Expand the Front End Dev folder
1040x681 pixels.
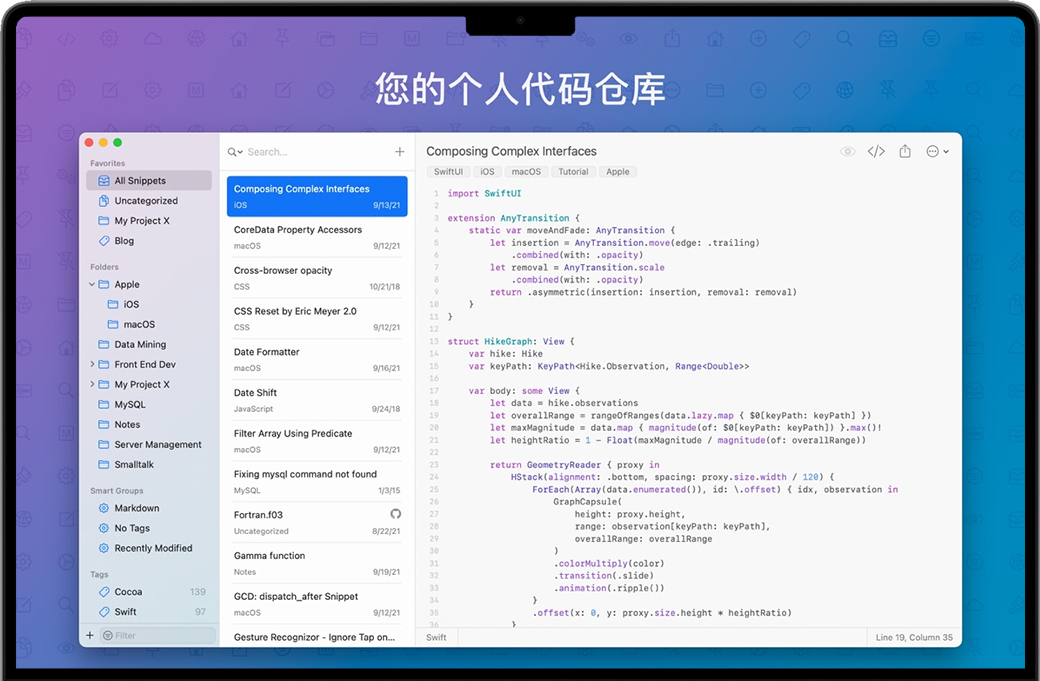[92, 364]
